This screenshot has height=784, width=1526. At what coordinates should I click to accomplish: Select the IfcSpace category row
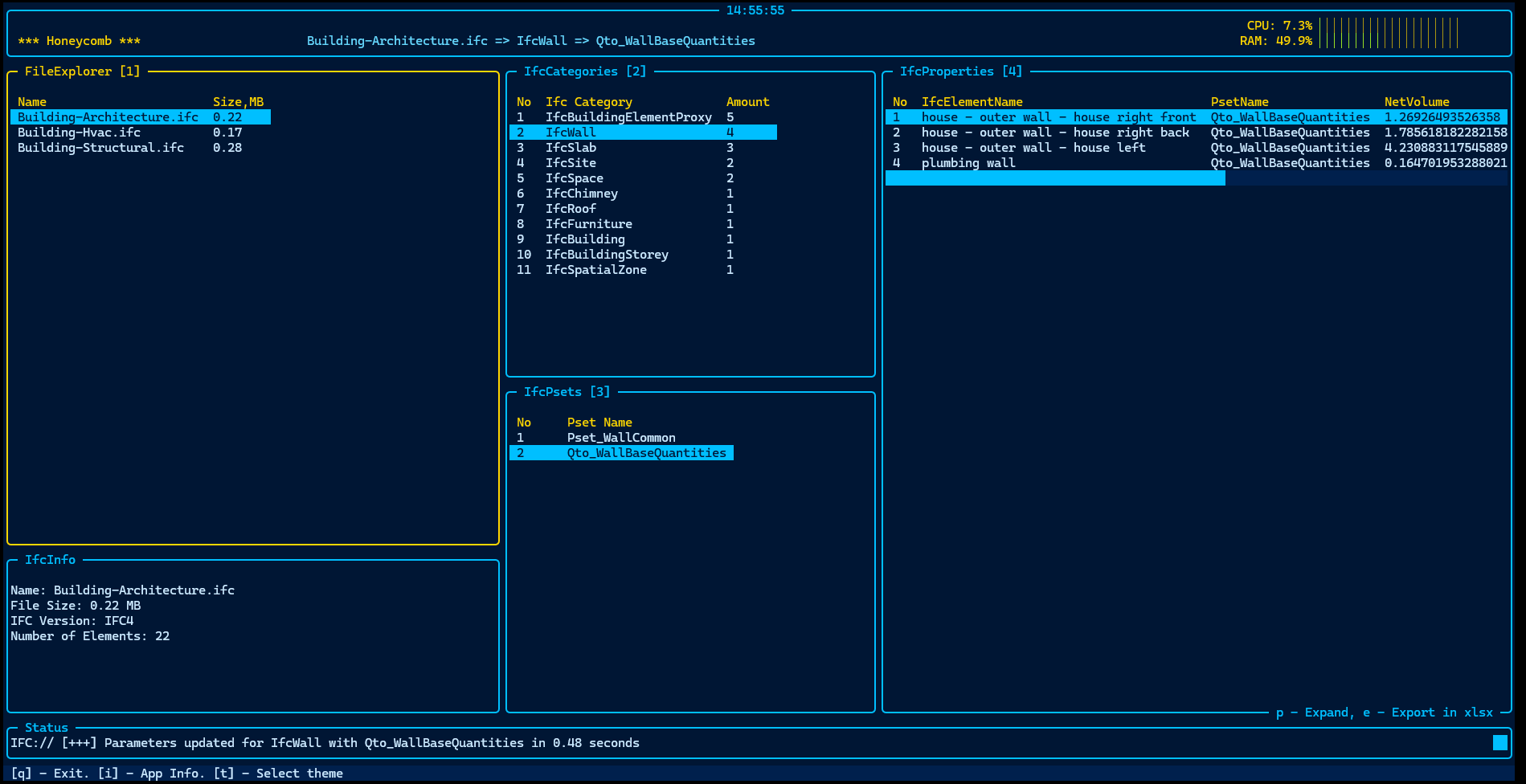click(x=643, y=178)
